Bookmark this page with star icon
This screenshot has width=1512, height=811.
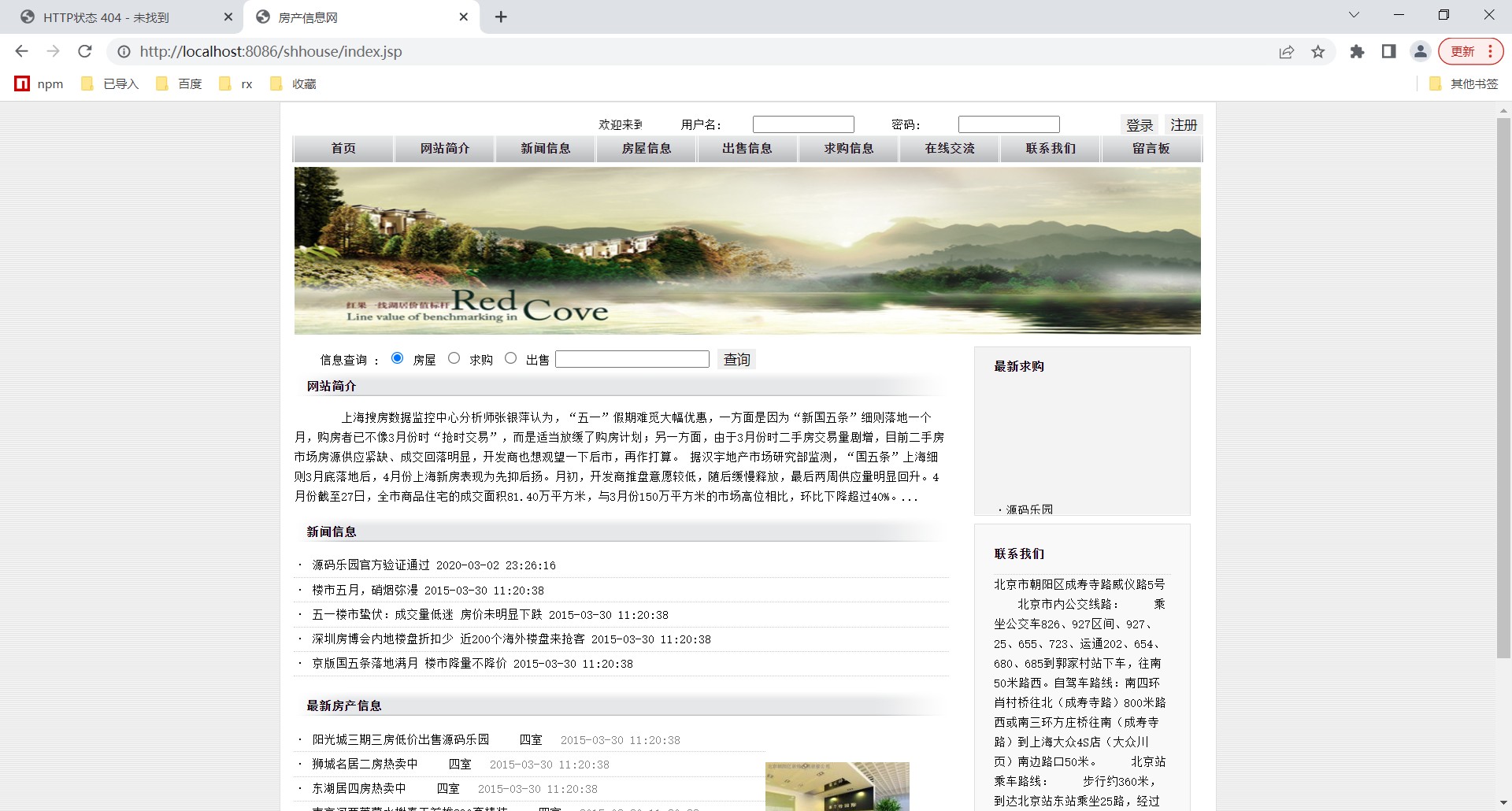point(1318,52)
